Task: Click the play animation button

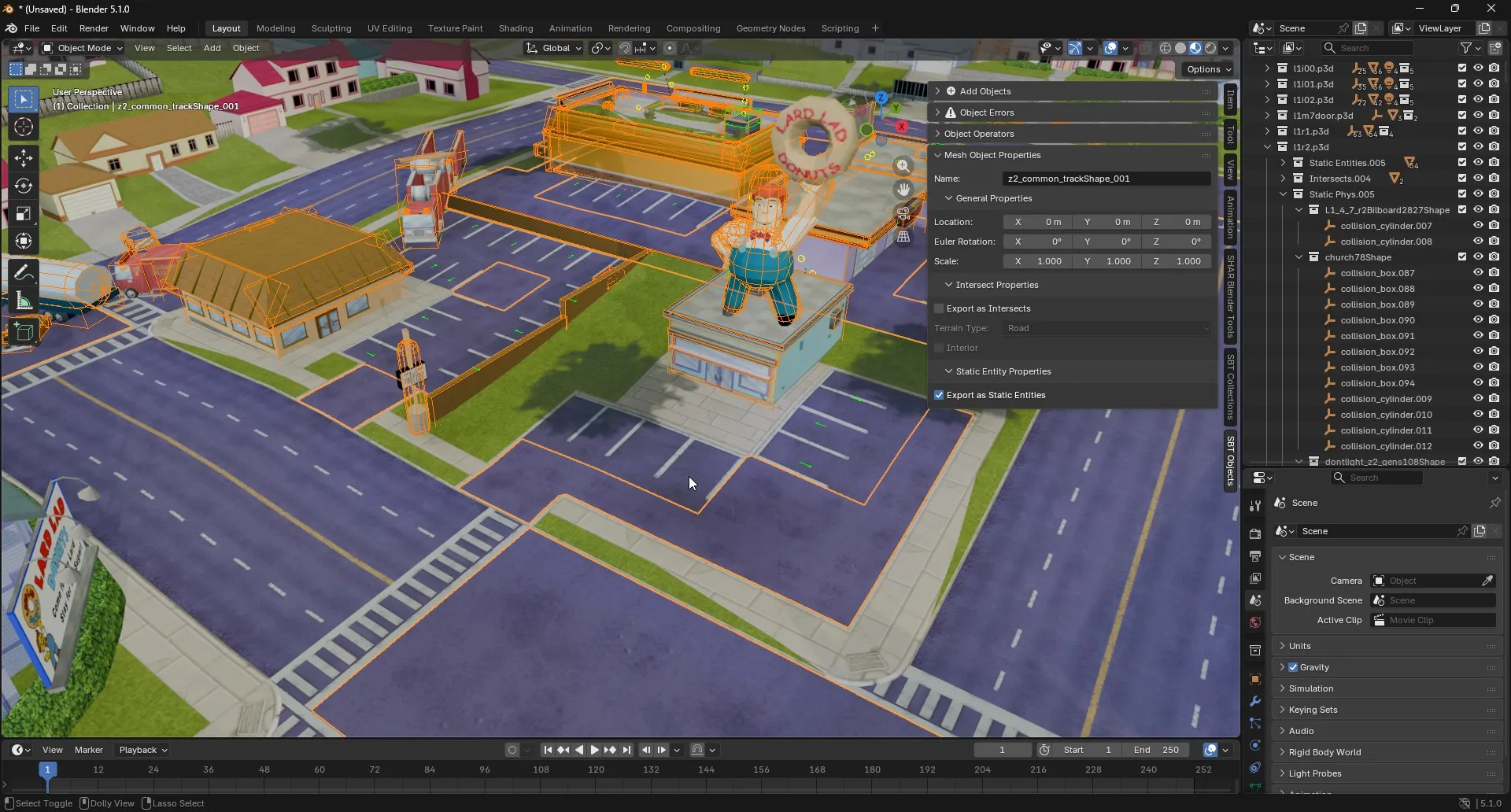Action: [x=595, y=750]
